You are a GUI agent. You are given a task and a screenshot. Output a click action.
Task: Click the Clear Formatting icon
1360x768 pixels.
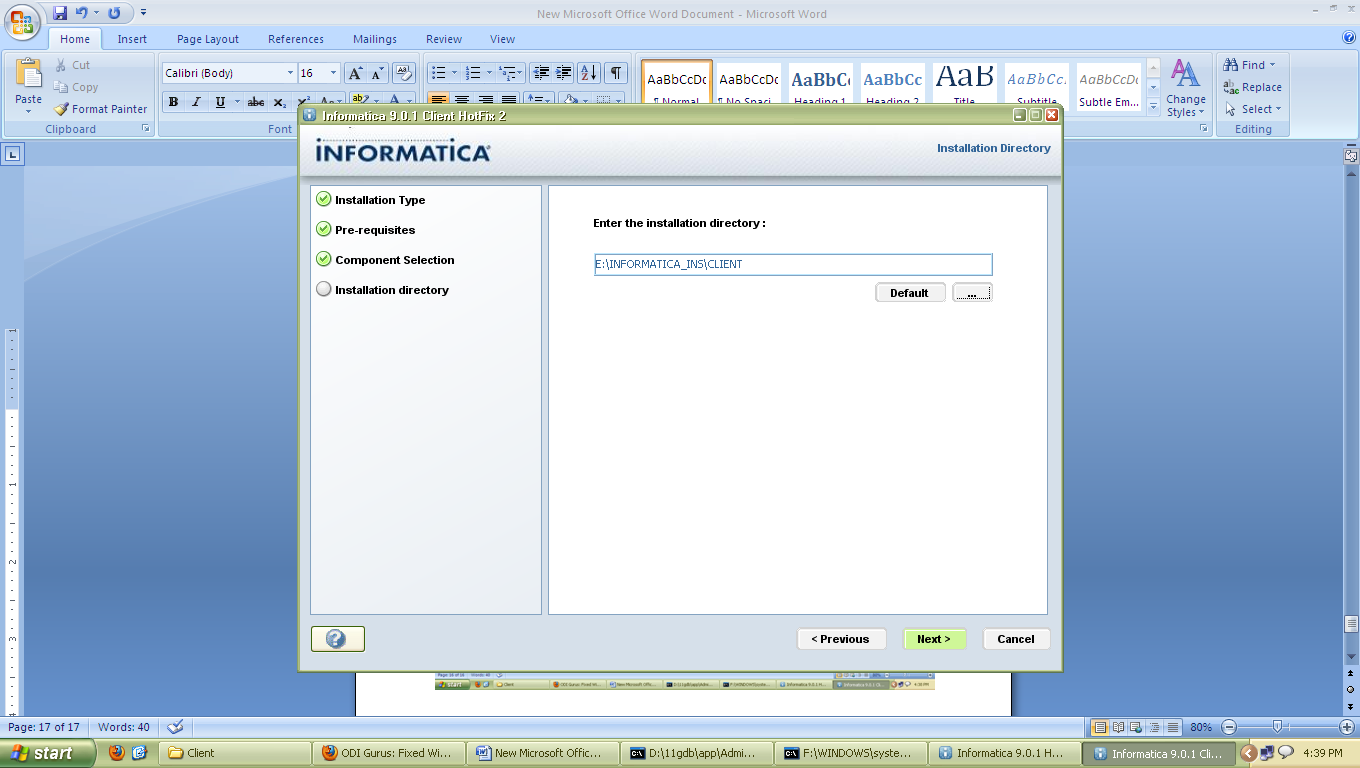point(404,73)
